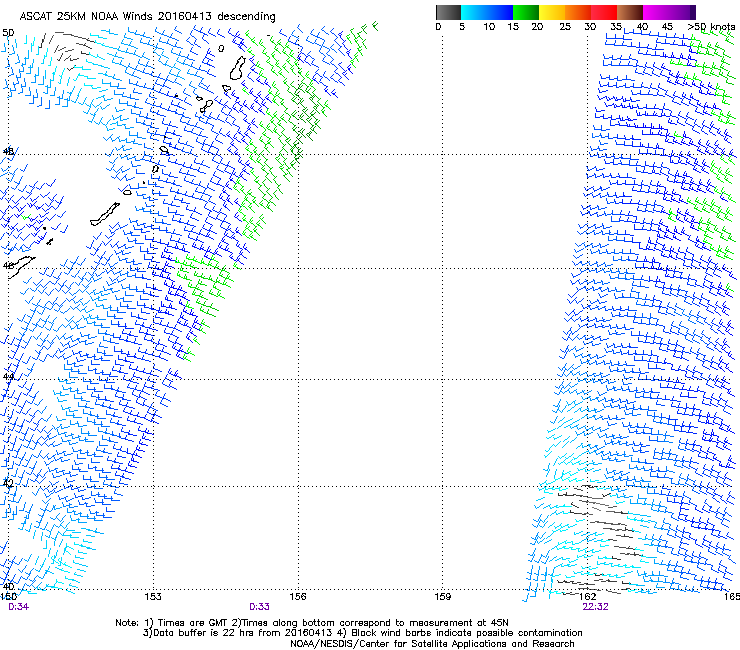Click the magenta 40–45 knots color segment
The width and height of the screenshot is (740, 650).
(x=656, y=12)
